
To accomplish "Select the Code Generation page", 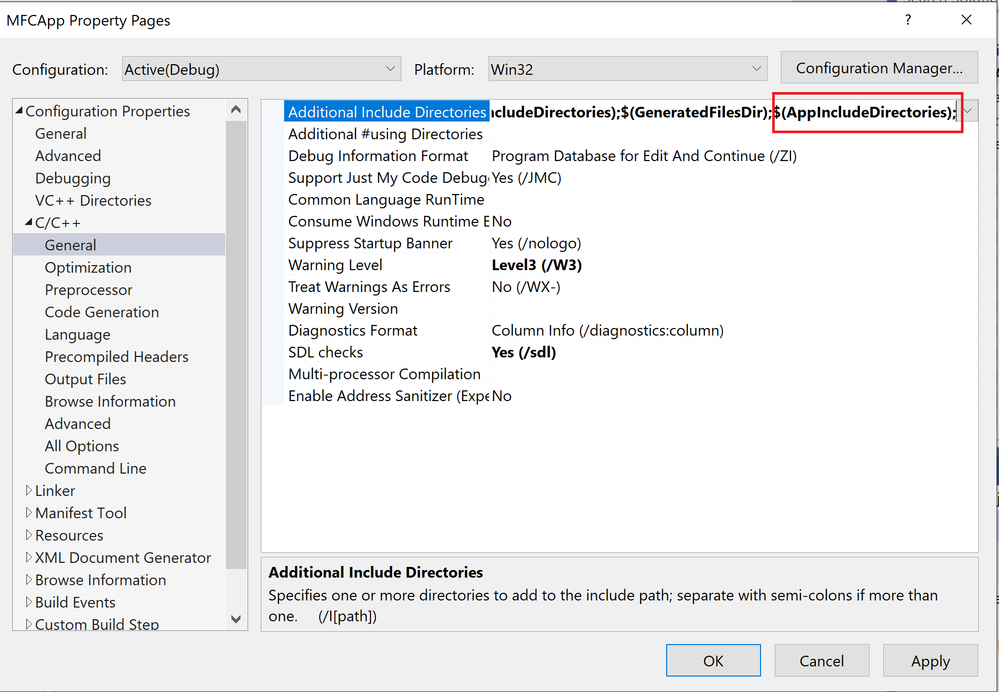I will (x=101, y=312).
